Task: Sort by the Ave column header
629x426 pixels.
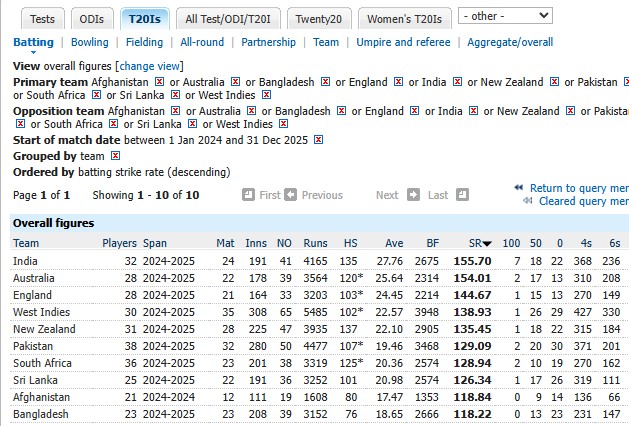Action: (394, 243)
